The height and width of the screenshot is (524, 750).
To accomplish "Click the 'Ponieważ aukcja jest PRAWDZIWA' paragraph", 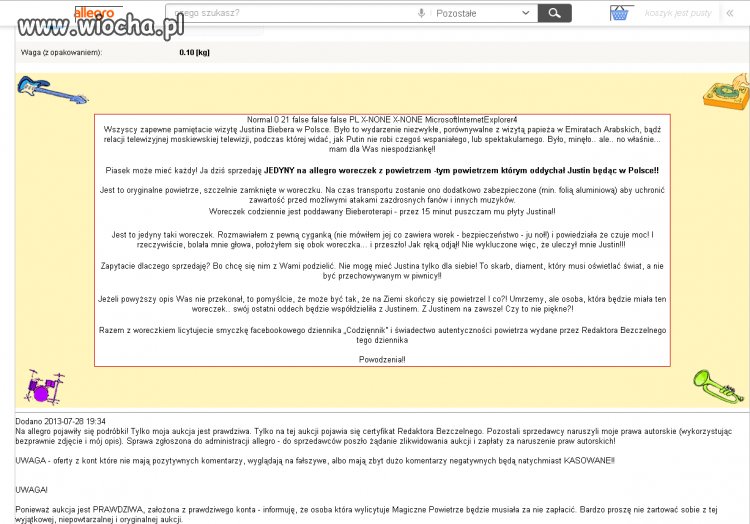I will pos(367,515).
